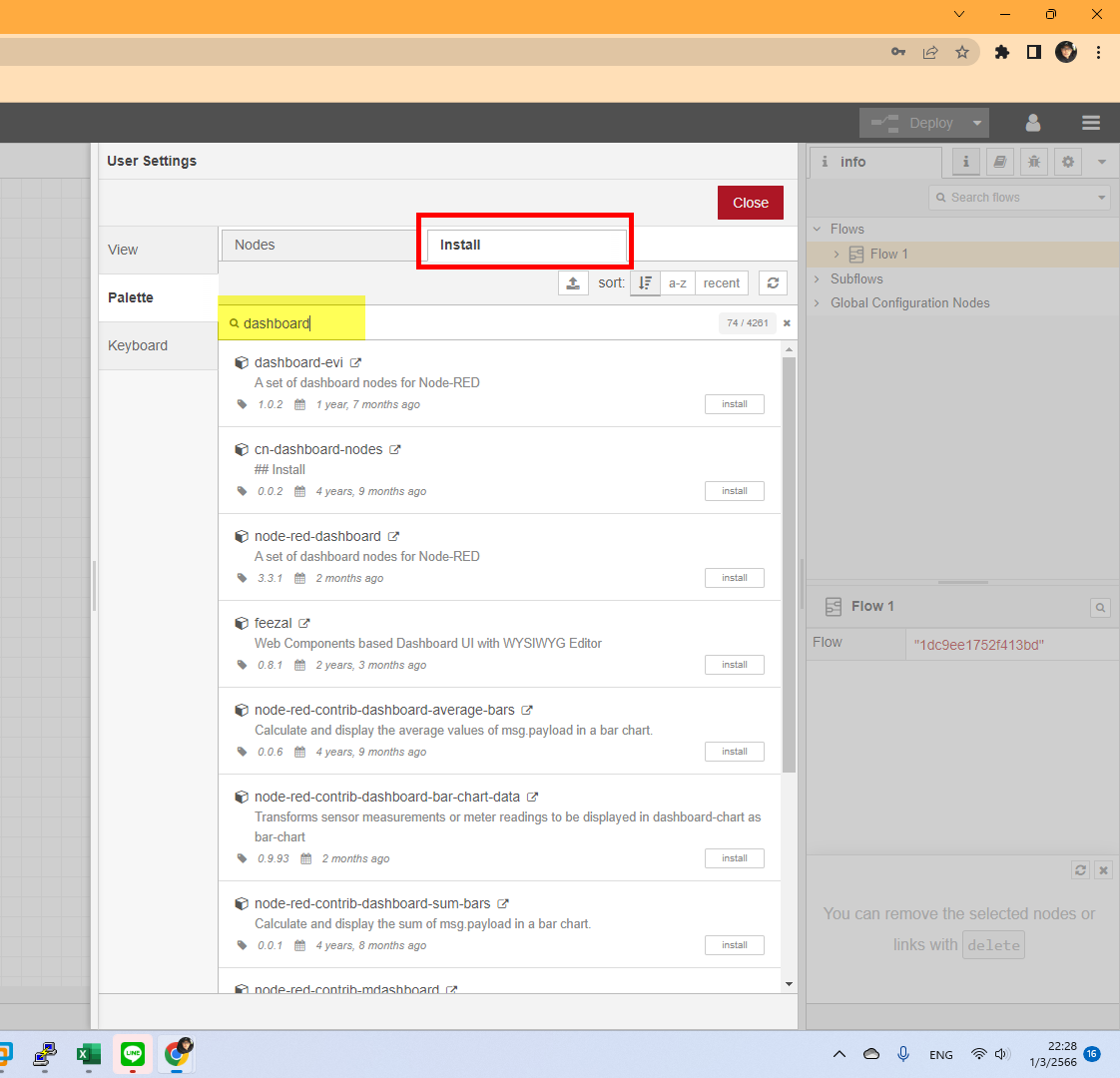
Task: Show configuration nodes gear icon
Action: [x=1068, y=162]
